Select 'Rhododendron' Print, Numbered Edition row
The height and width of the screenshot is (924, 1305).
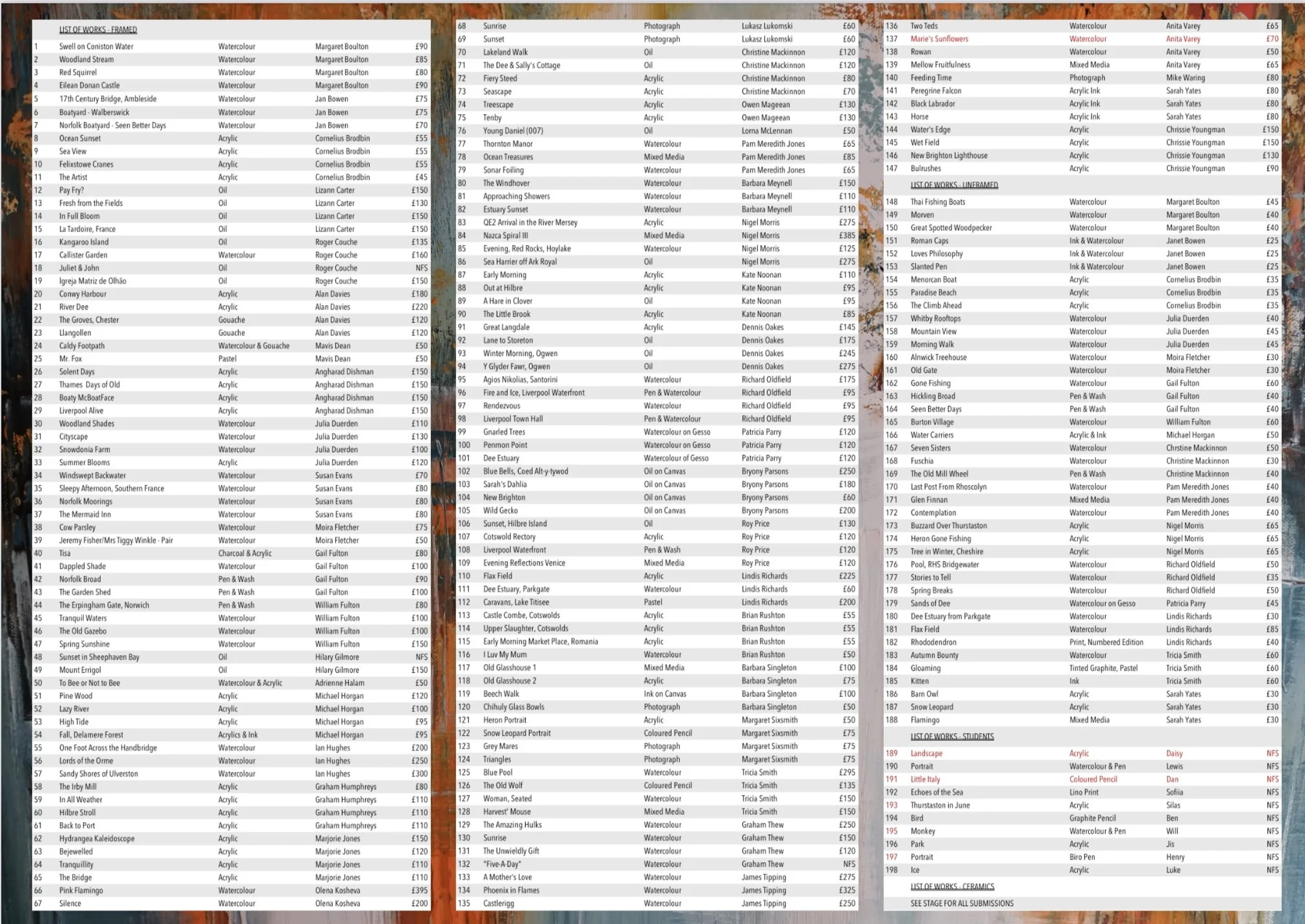[x=1082, y=642]
